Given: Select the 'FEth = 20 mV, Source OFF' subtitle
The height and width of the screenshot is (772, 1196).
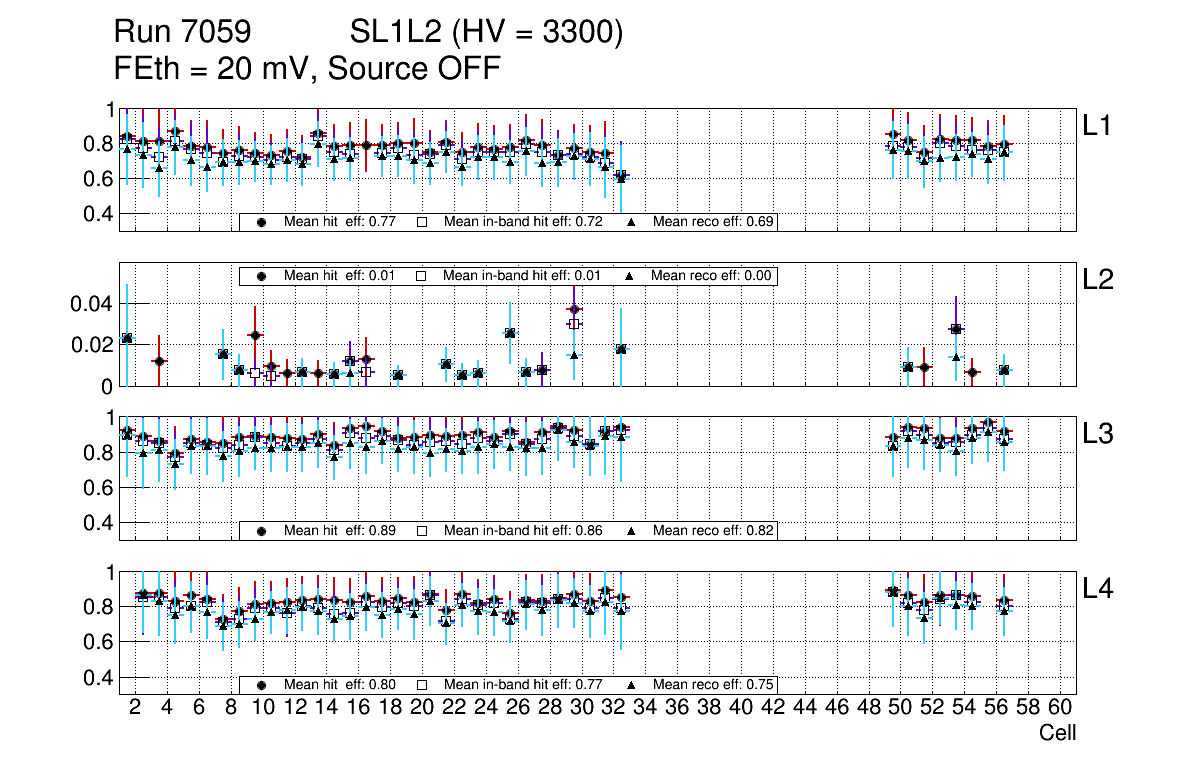Looking at the screenshot, I should 307,68.
